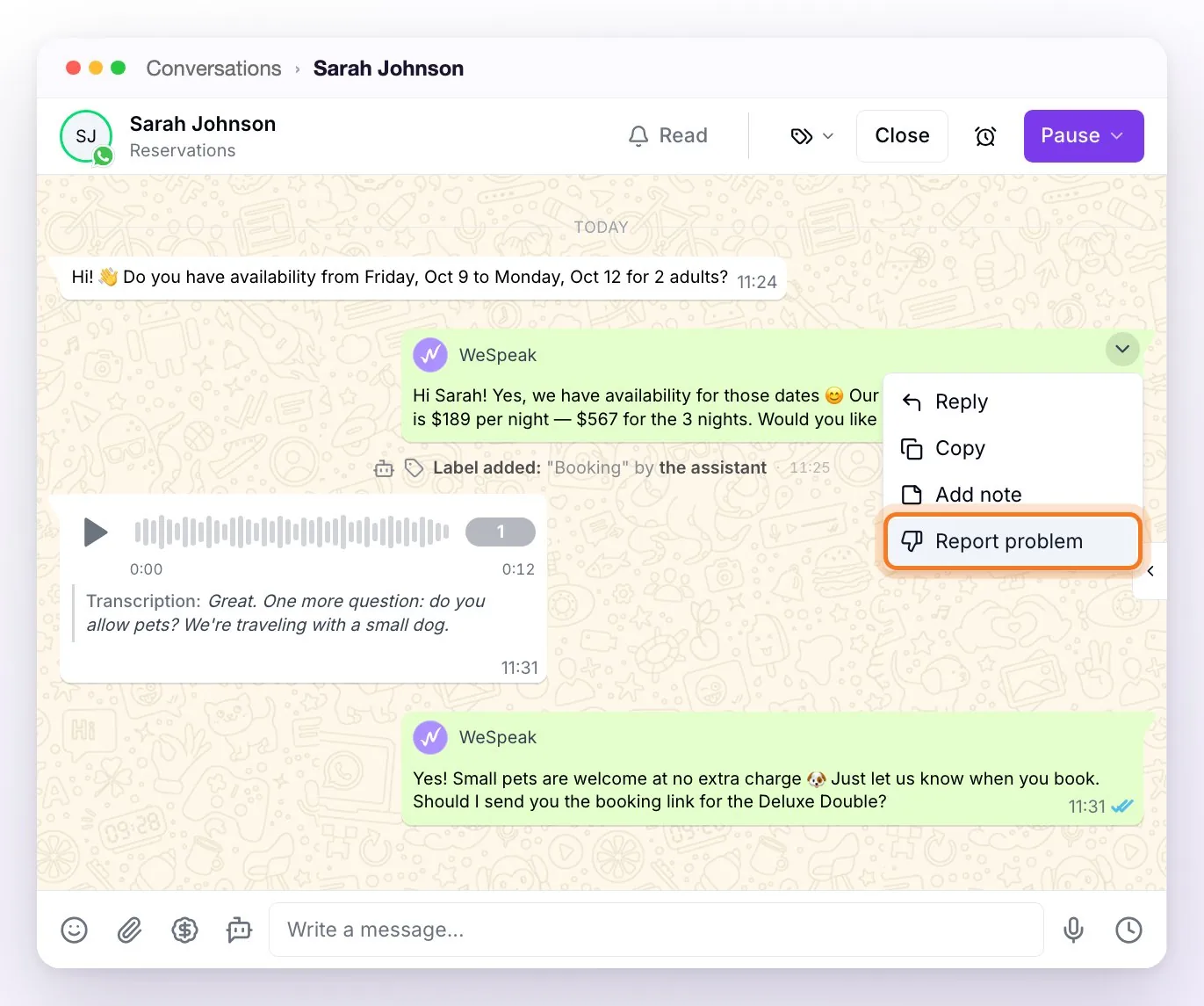
Task: Select Copy in the message menu
Action: pos(1013,448)
